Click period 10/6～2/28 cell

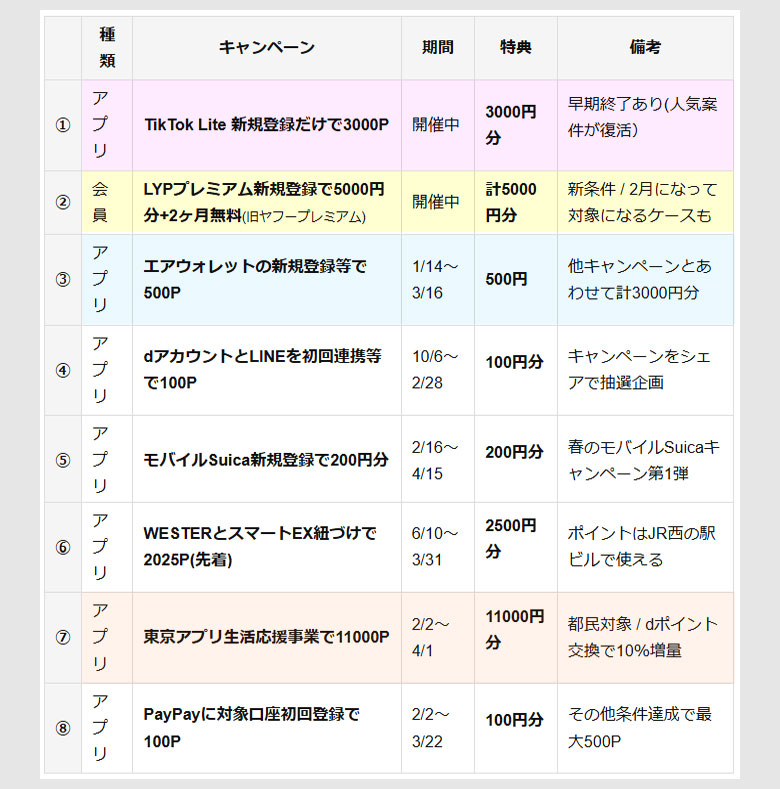click(438, 370)
